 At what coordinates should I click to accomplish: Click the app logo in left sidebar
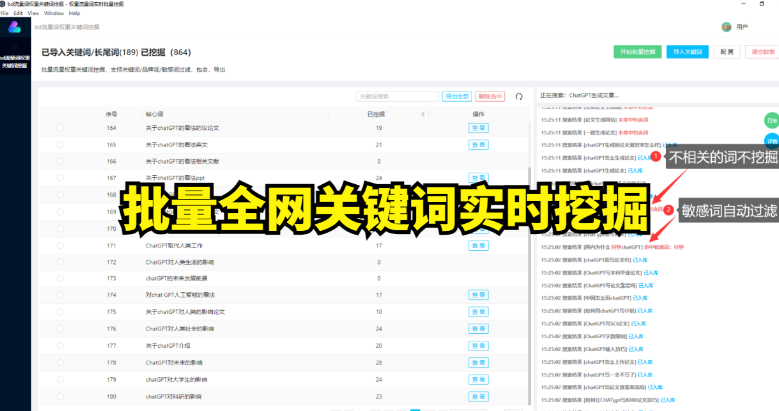point(14,27)
